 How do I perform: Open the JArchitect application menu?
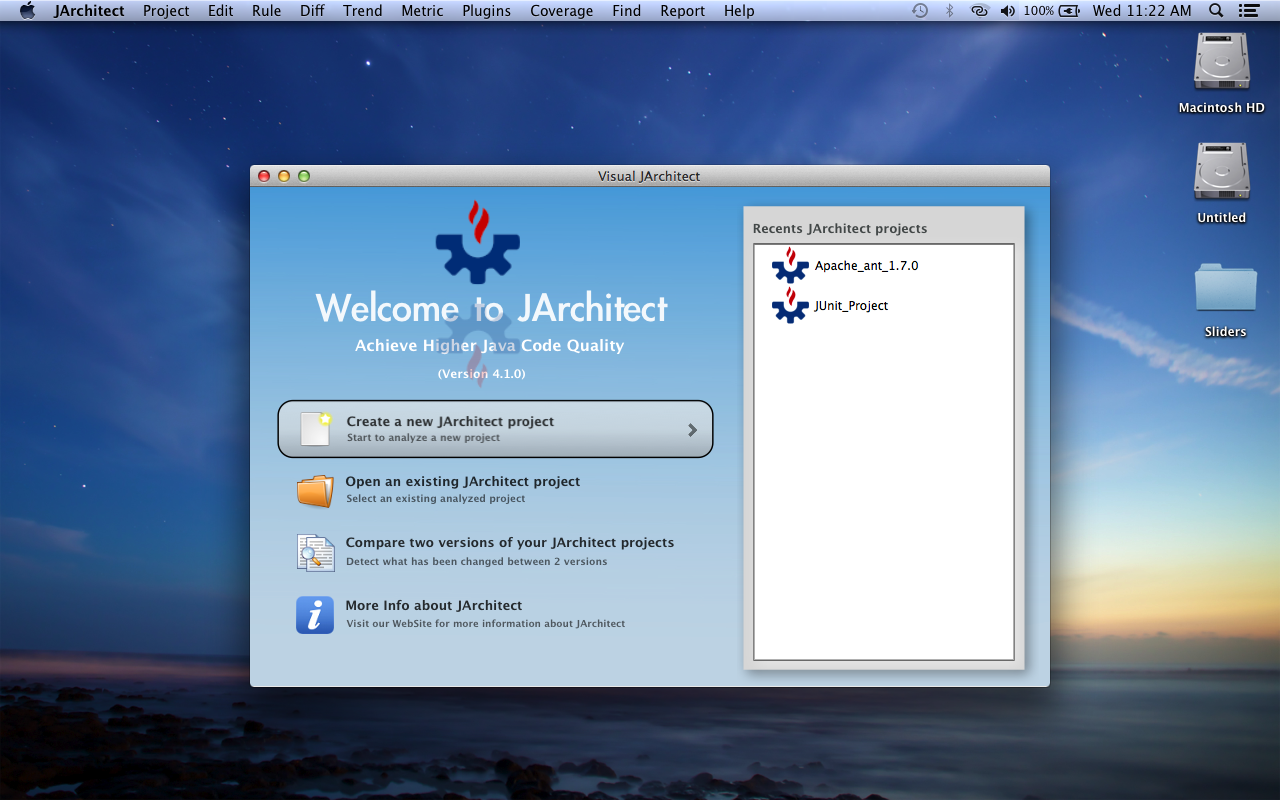coord(89,11)
